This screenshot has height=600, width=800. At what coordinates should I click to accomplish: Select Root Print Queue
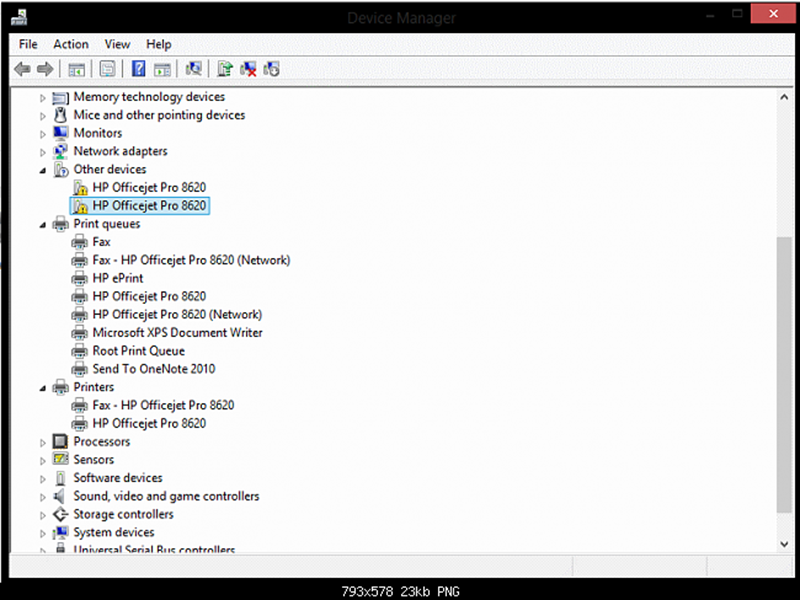(139, 351)
